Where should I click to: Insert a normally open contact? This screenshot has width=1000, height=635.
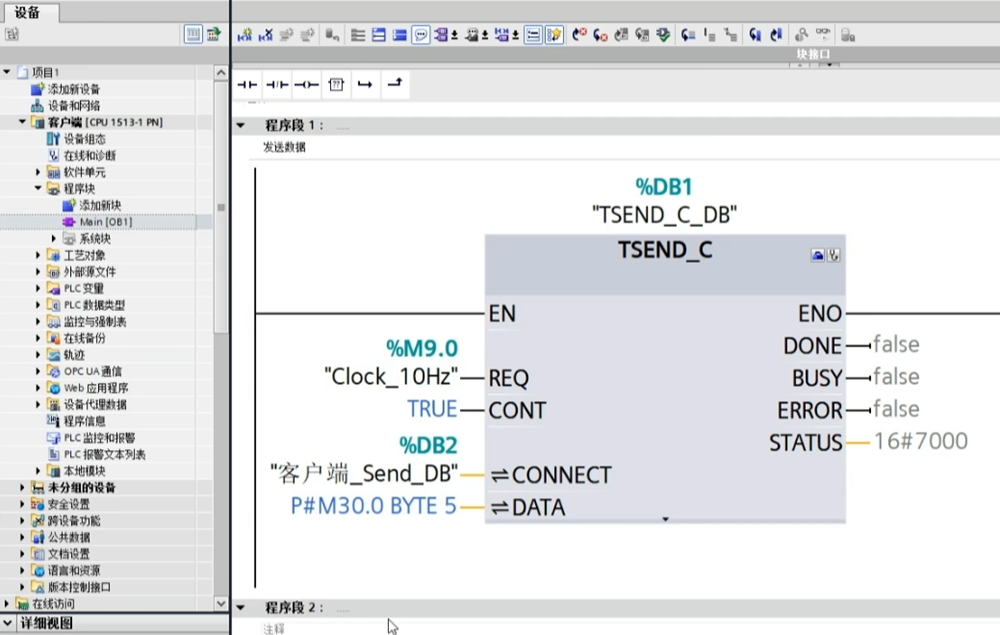tap(246, 85)
